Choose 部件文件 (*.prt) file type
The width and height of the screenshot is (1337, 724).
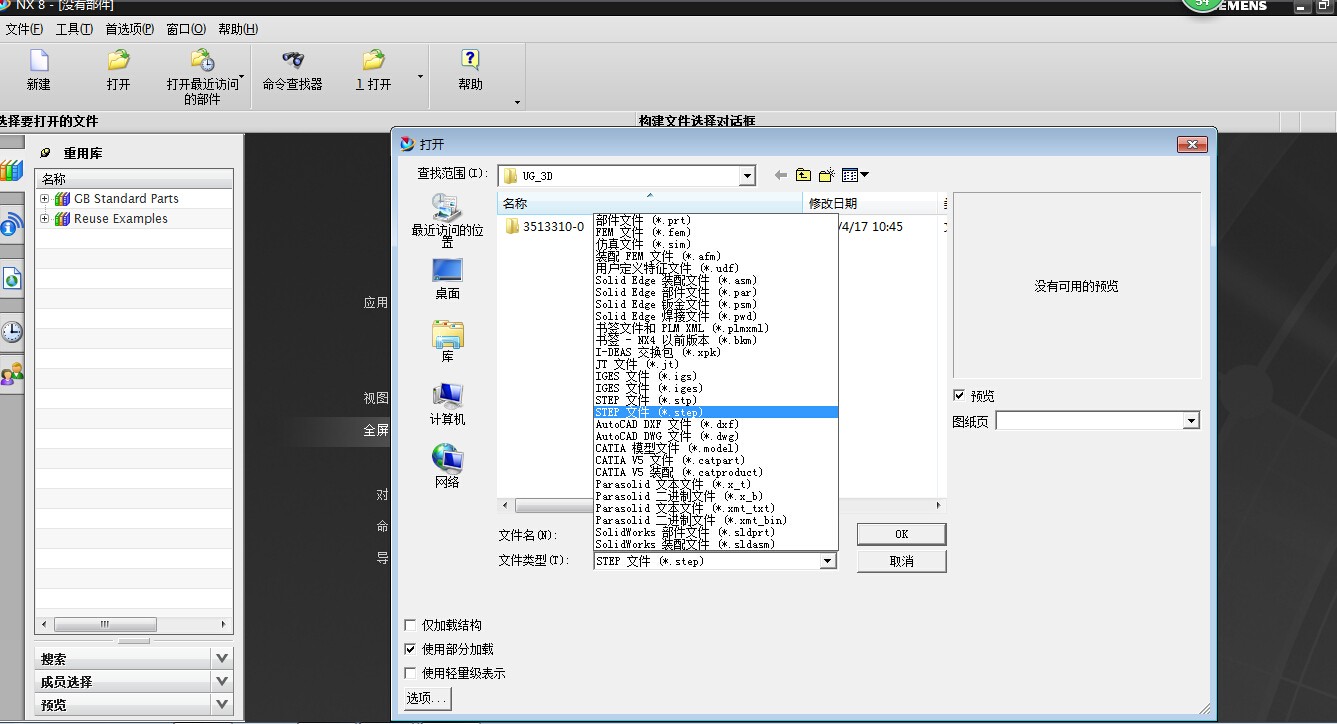[715, 220]
